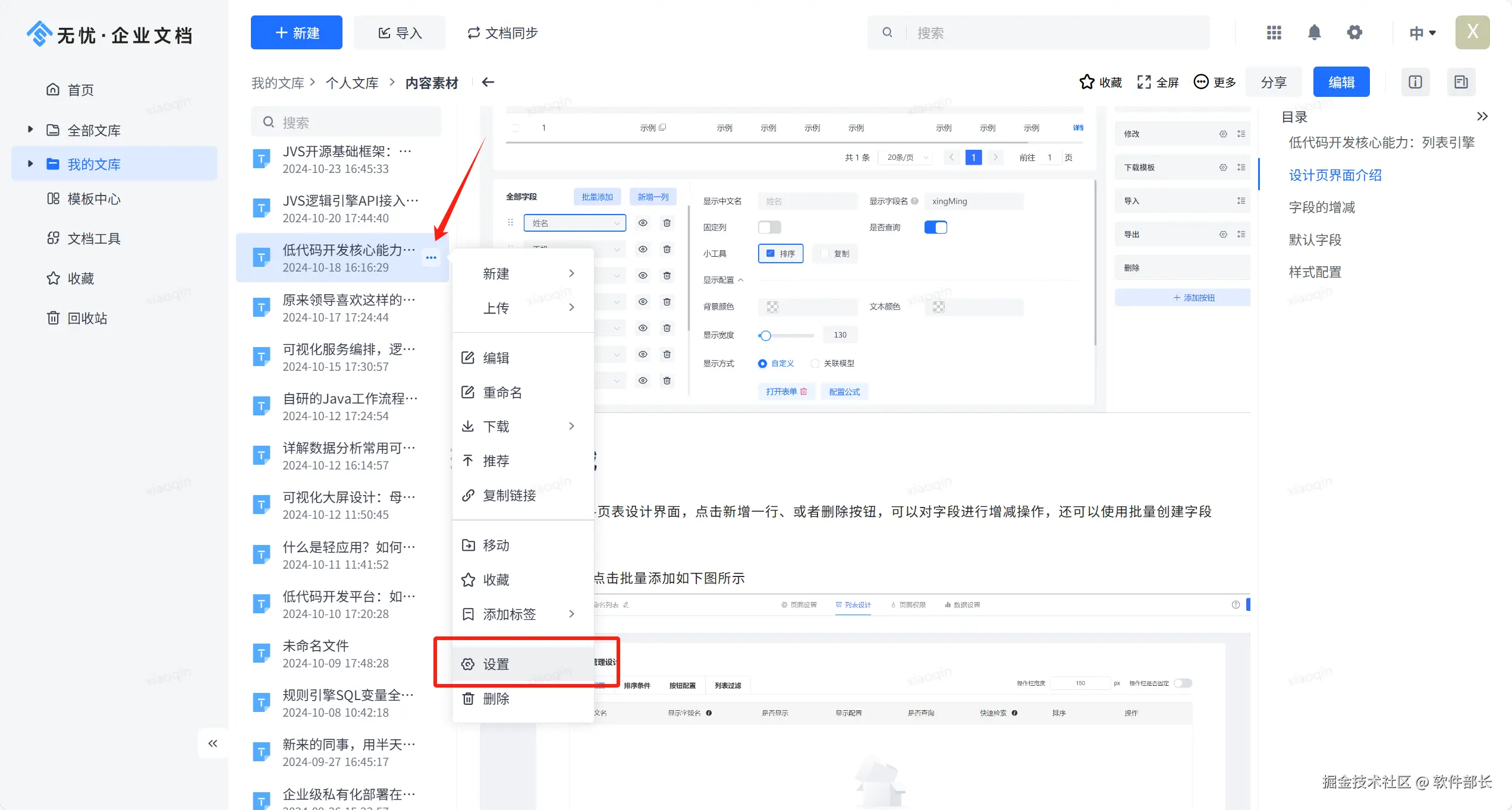Open the top-bar settings gear icon

point(1354,33)
